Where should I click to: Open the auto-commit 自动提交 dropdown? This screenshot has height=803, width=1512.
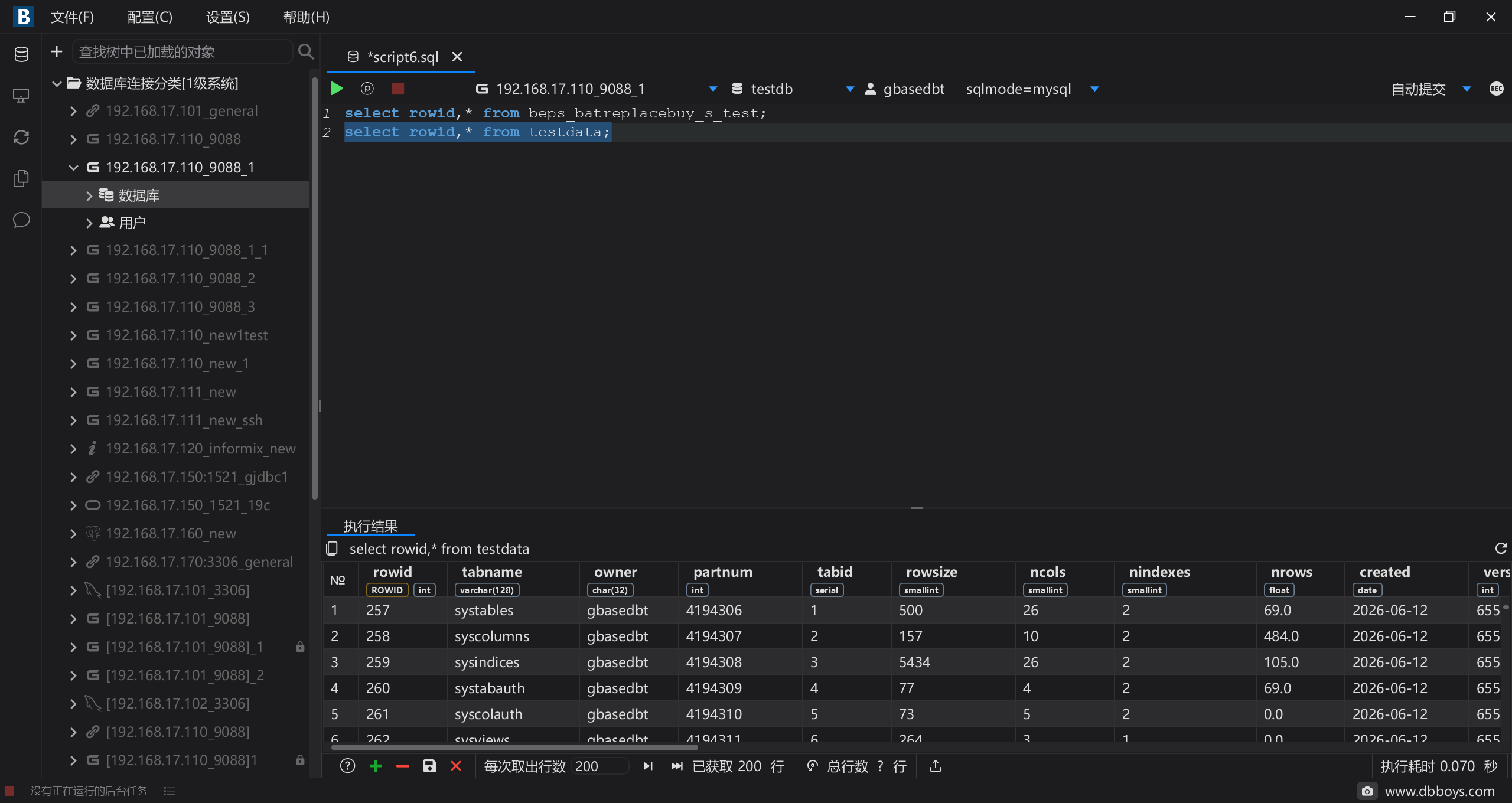pos(1467,89)
